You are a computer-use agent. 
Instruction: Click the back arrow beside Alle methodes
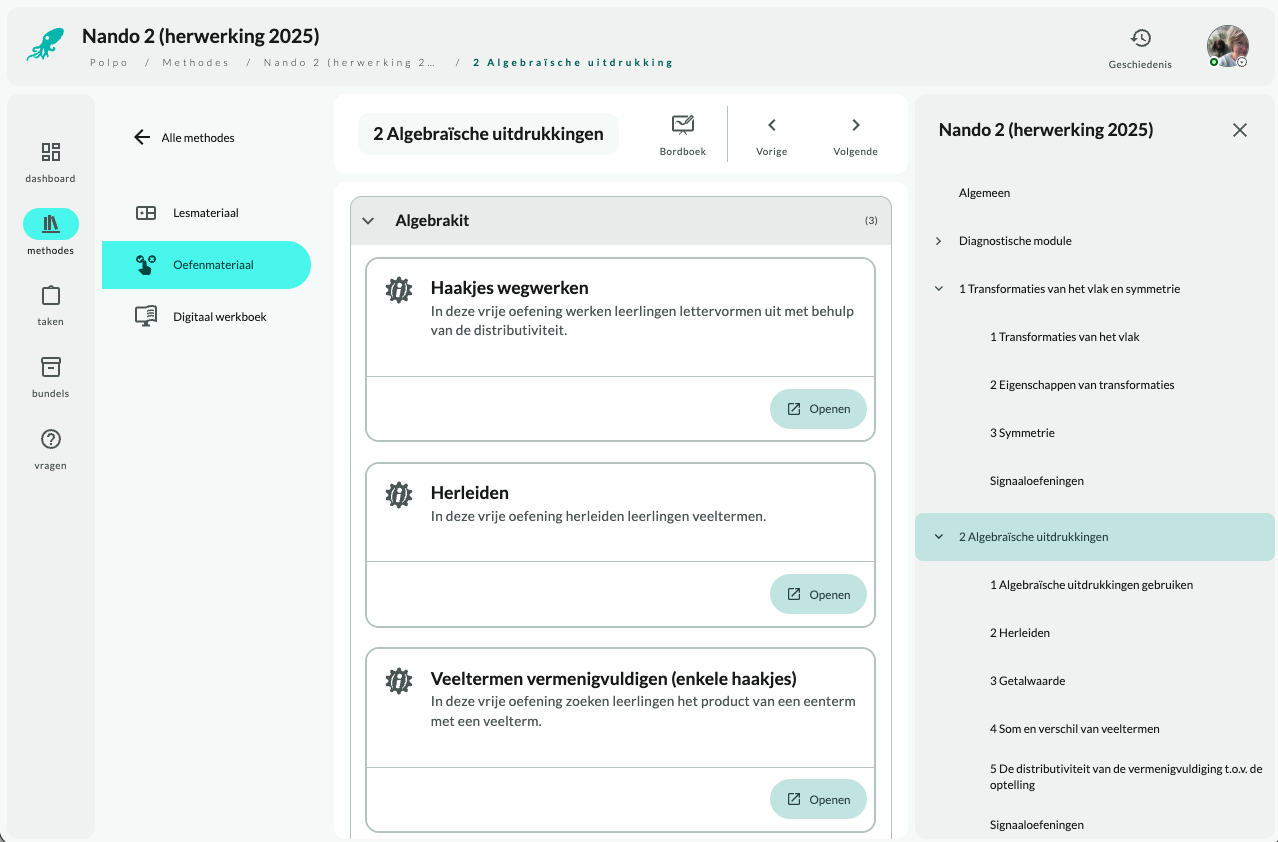coord(142,138)
